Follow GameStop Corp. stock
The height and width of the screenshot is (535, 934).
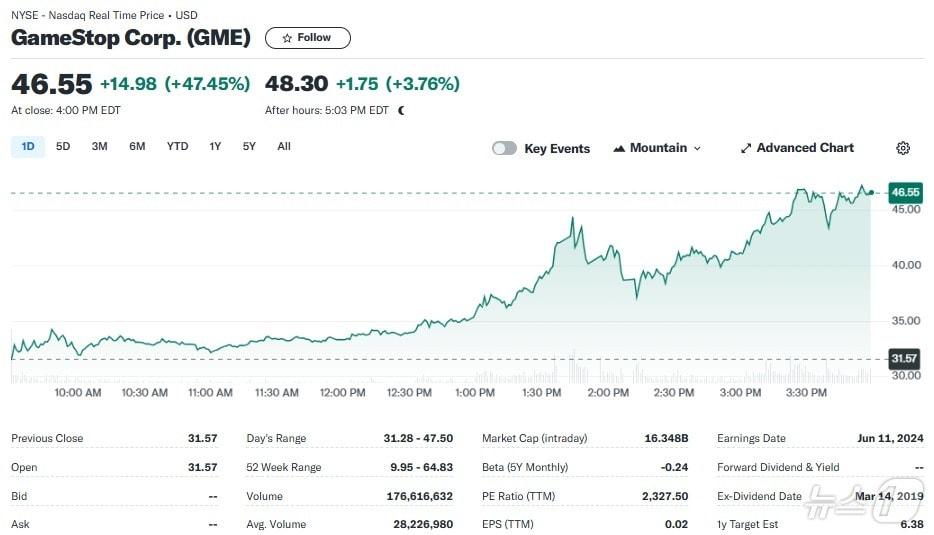click(x=307, y=38)
